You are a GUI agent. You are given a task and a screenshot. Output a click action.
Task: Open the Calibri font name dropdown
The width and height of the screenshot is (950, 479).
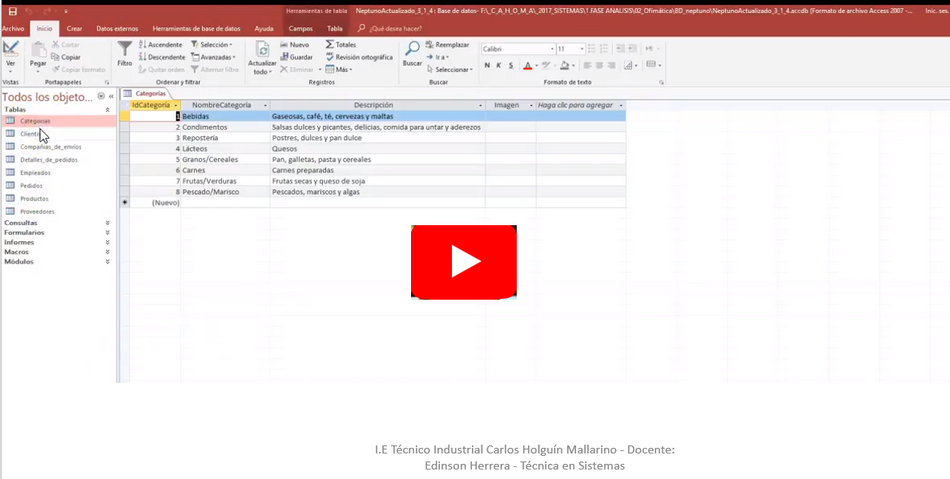[551, 49]
